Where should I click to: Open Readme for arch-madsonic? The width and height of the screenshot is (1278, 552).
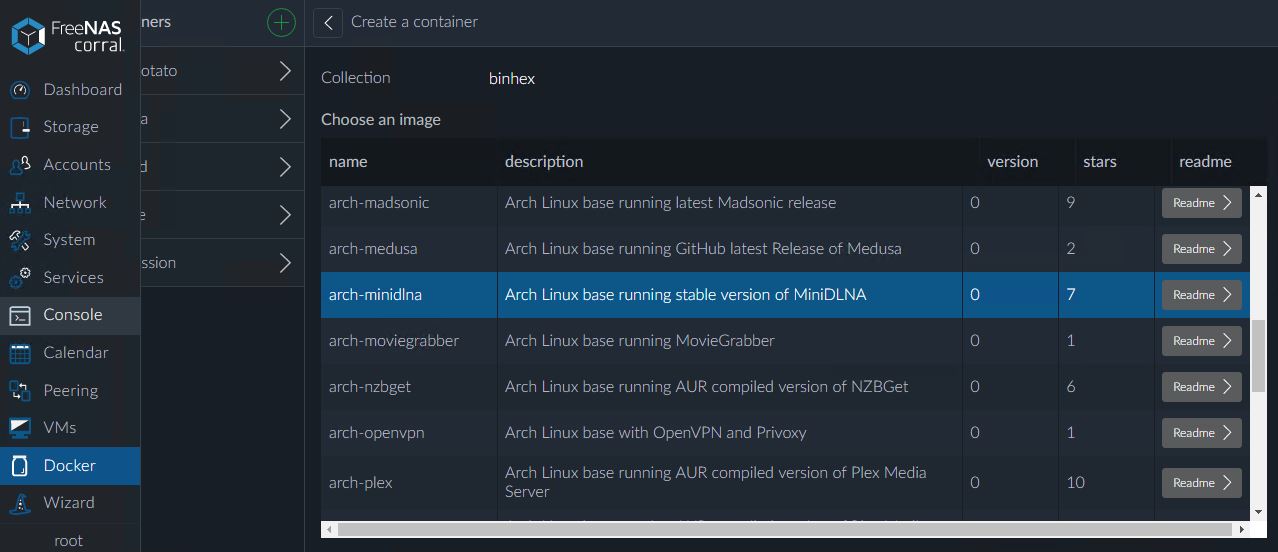pos(1201,203)
